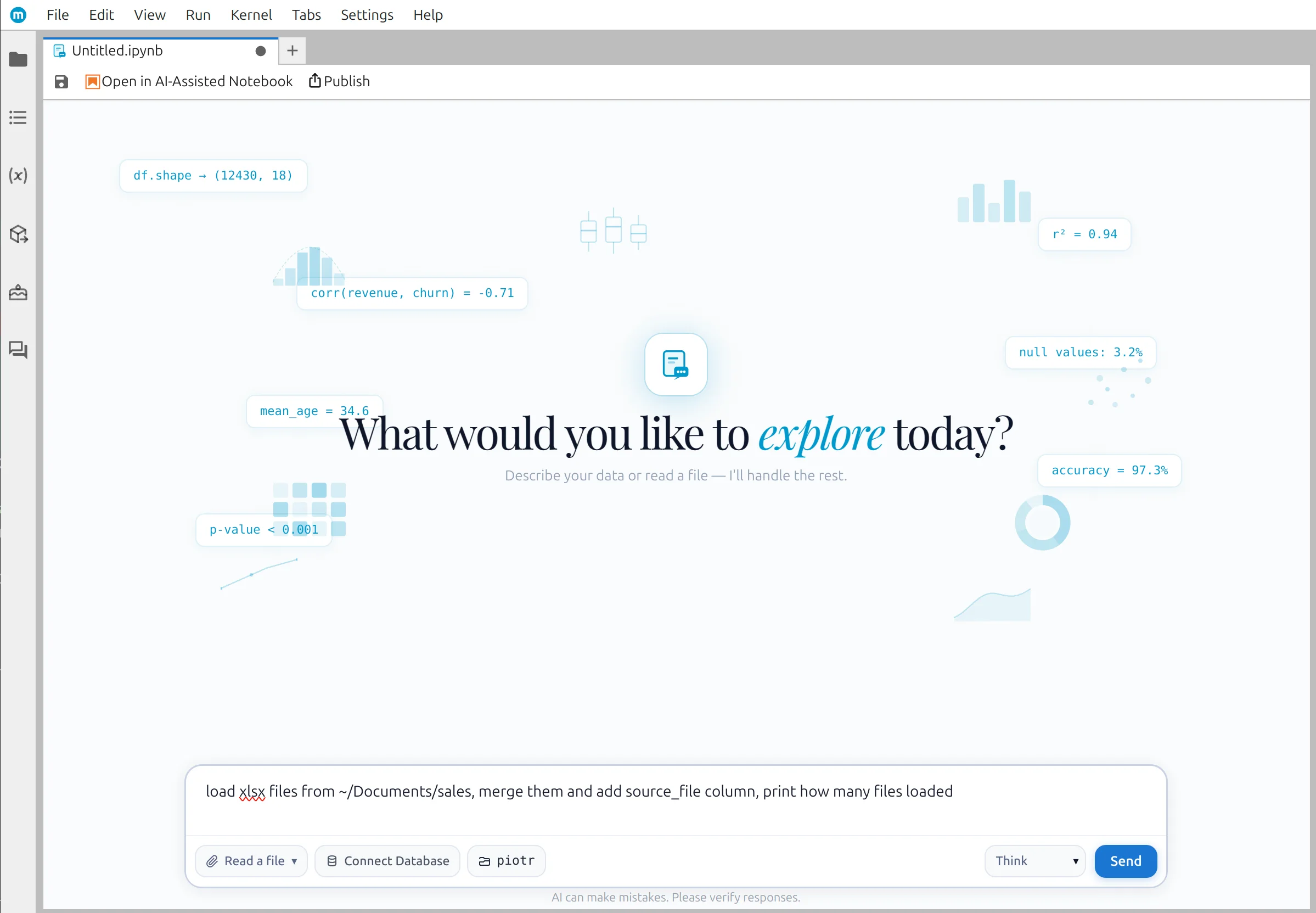
Task: Open the Edit menu
Action: 101,15
